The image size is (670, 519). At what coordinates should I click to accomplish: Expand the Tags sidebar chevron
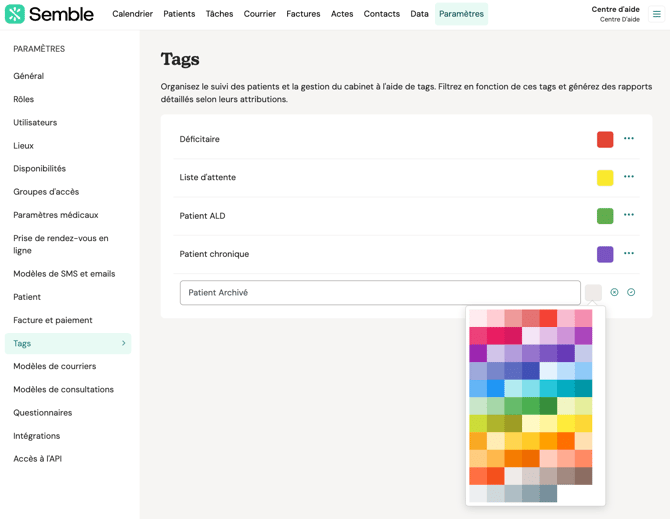(x=124, y=344)
